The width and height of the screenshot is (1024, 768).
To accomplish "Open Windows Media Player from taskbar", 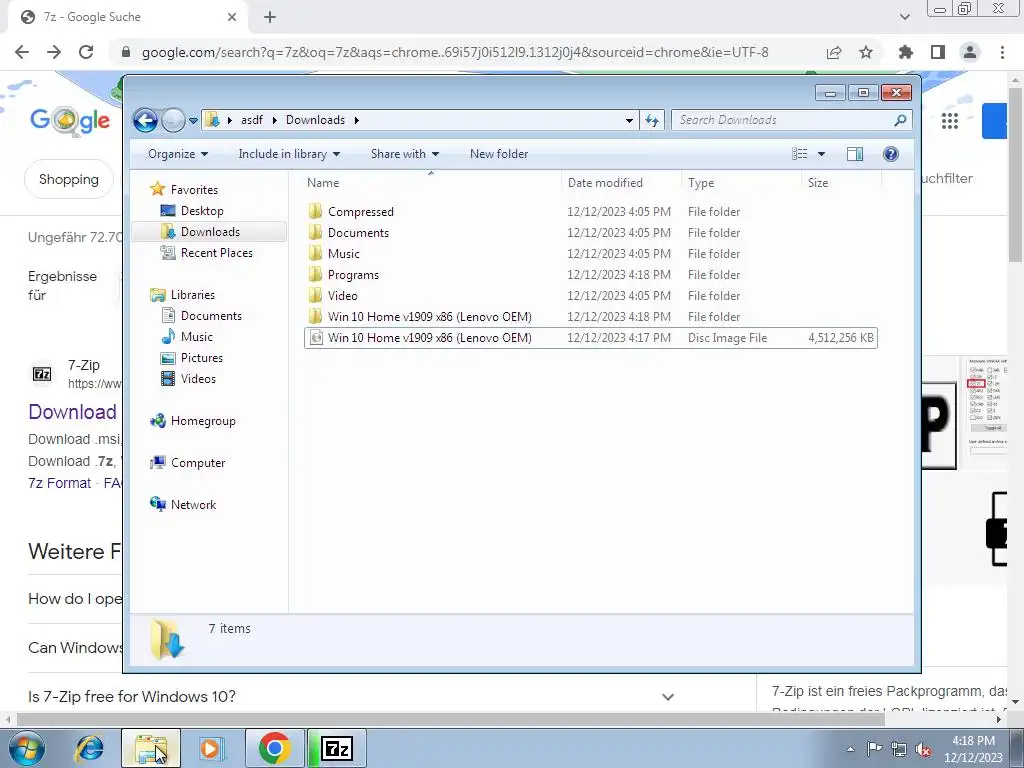I will (x=211, y=748).
